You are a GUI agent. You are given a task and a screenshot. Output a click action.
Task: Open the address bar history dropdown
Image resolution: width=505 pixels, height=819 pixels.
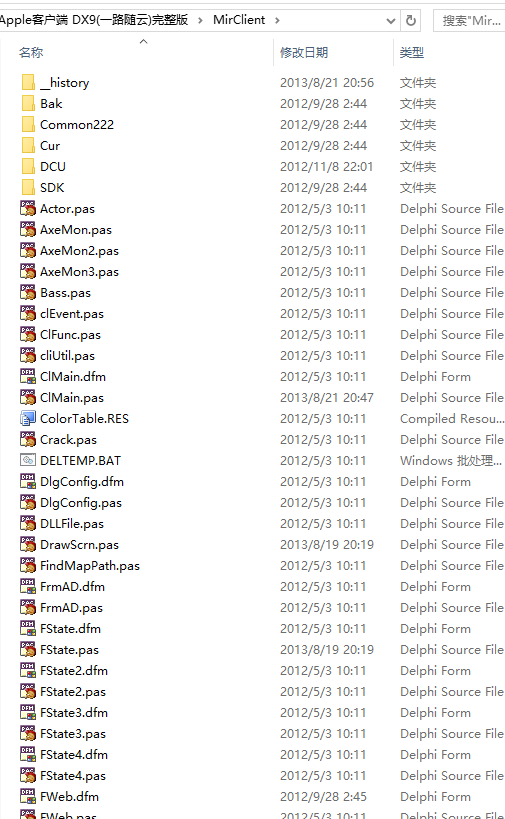[x=390, y=20]
